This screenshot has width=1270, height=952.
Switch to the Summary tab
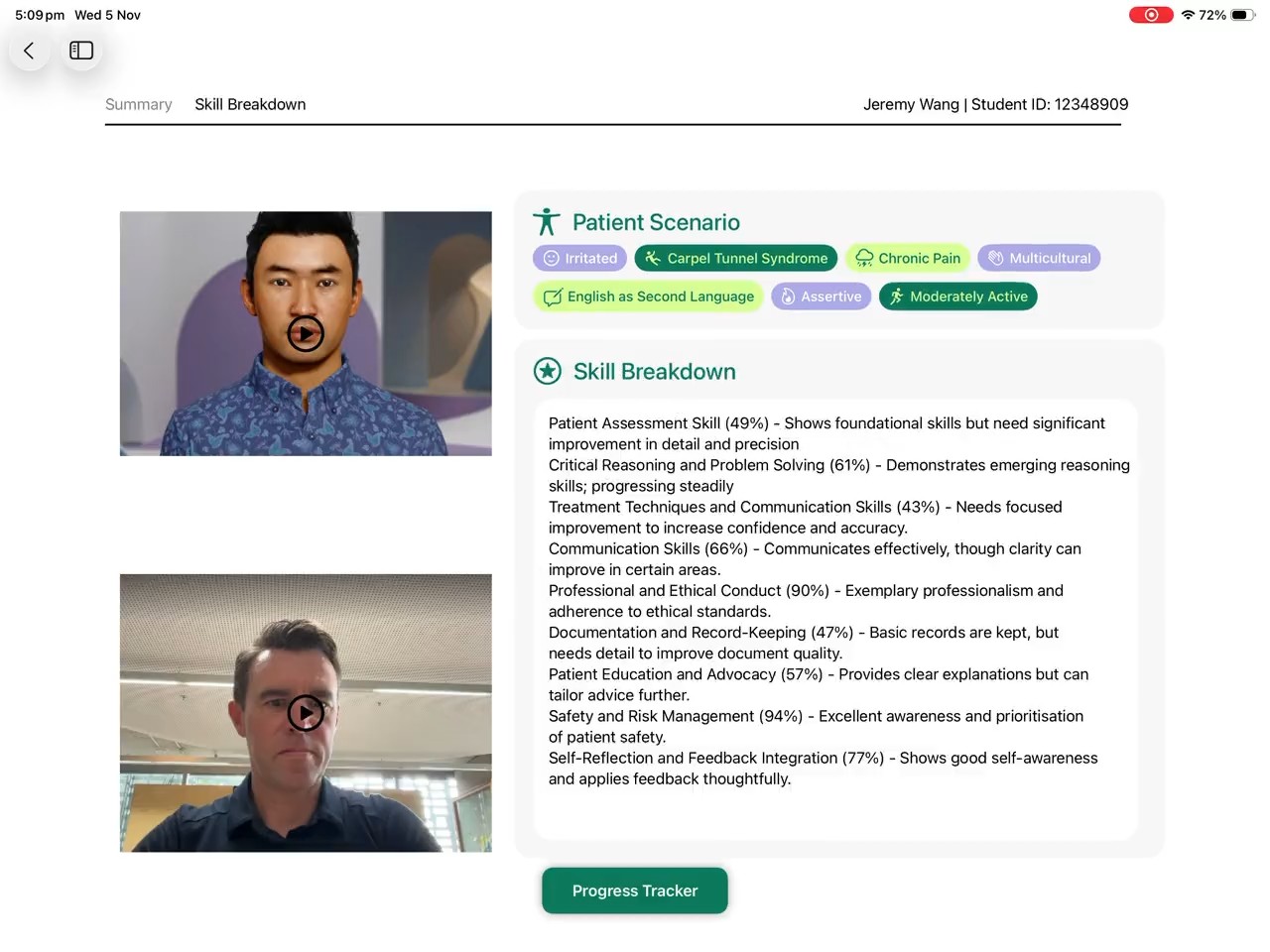(139, 104)
